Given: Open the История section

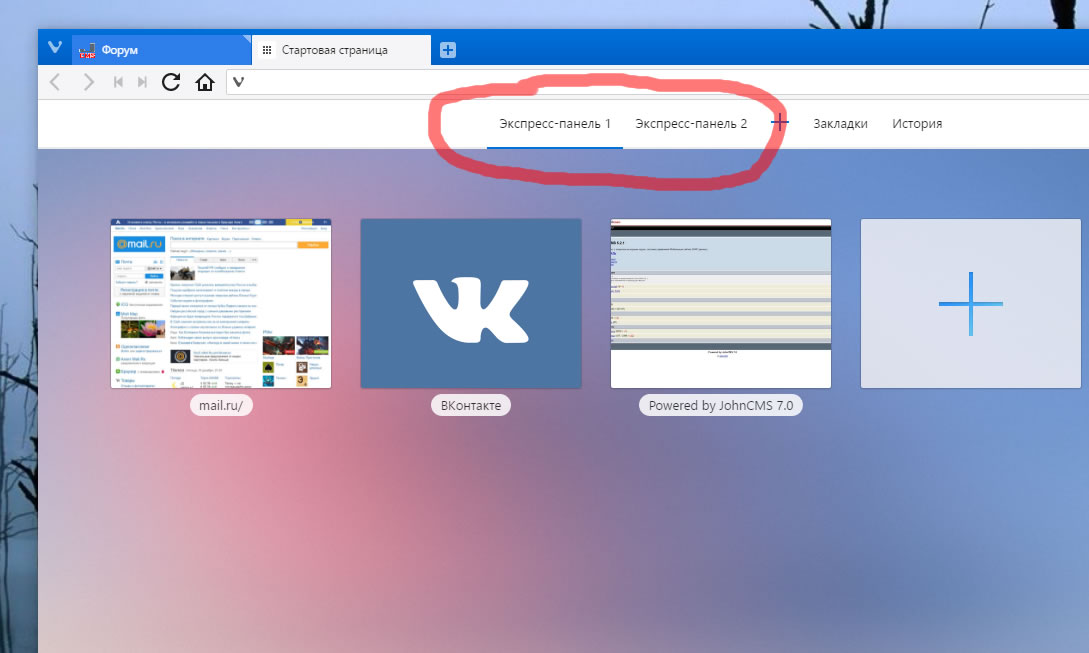Looking at the screenshot, I should point(917,124).
